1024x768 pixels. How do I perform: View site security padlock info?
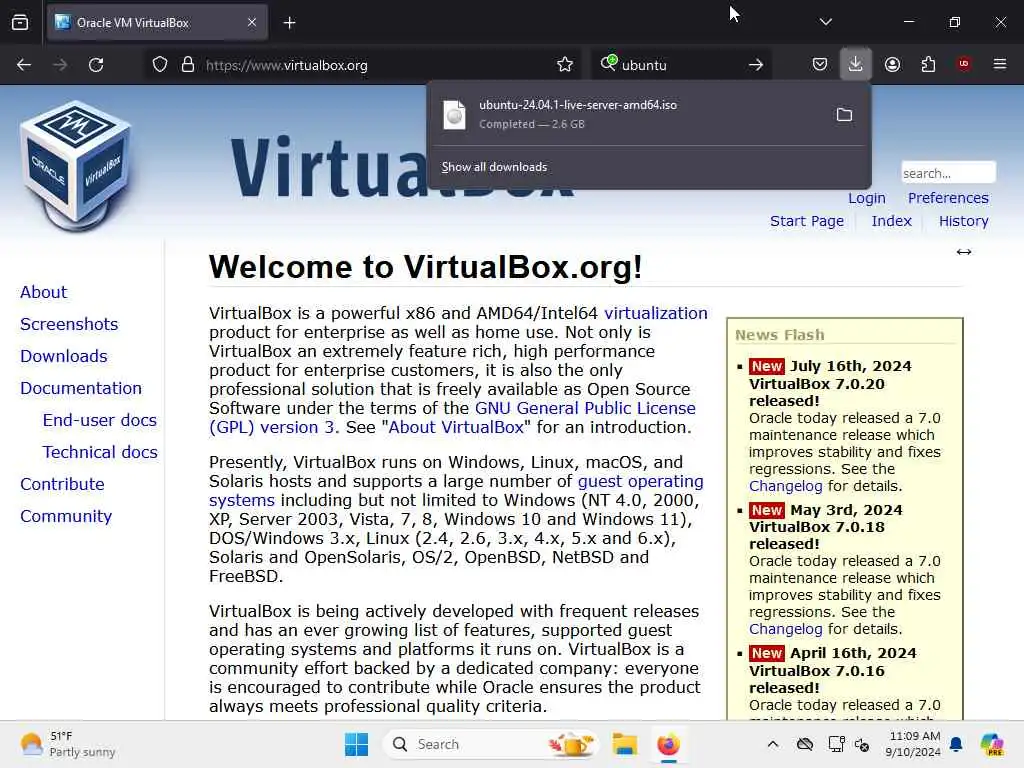(x=188, y=65)
